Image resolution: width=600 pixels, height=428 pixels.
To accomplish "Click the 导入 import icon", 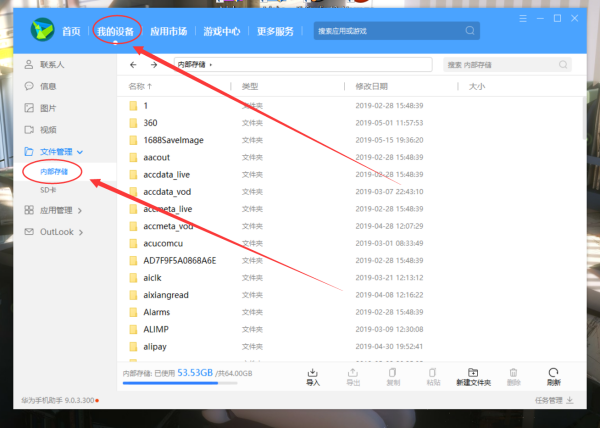I will tap(313, 373).
